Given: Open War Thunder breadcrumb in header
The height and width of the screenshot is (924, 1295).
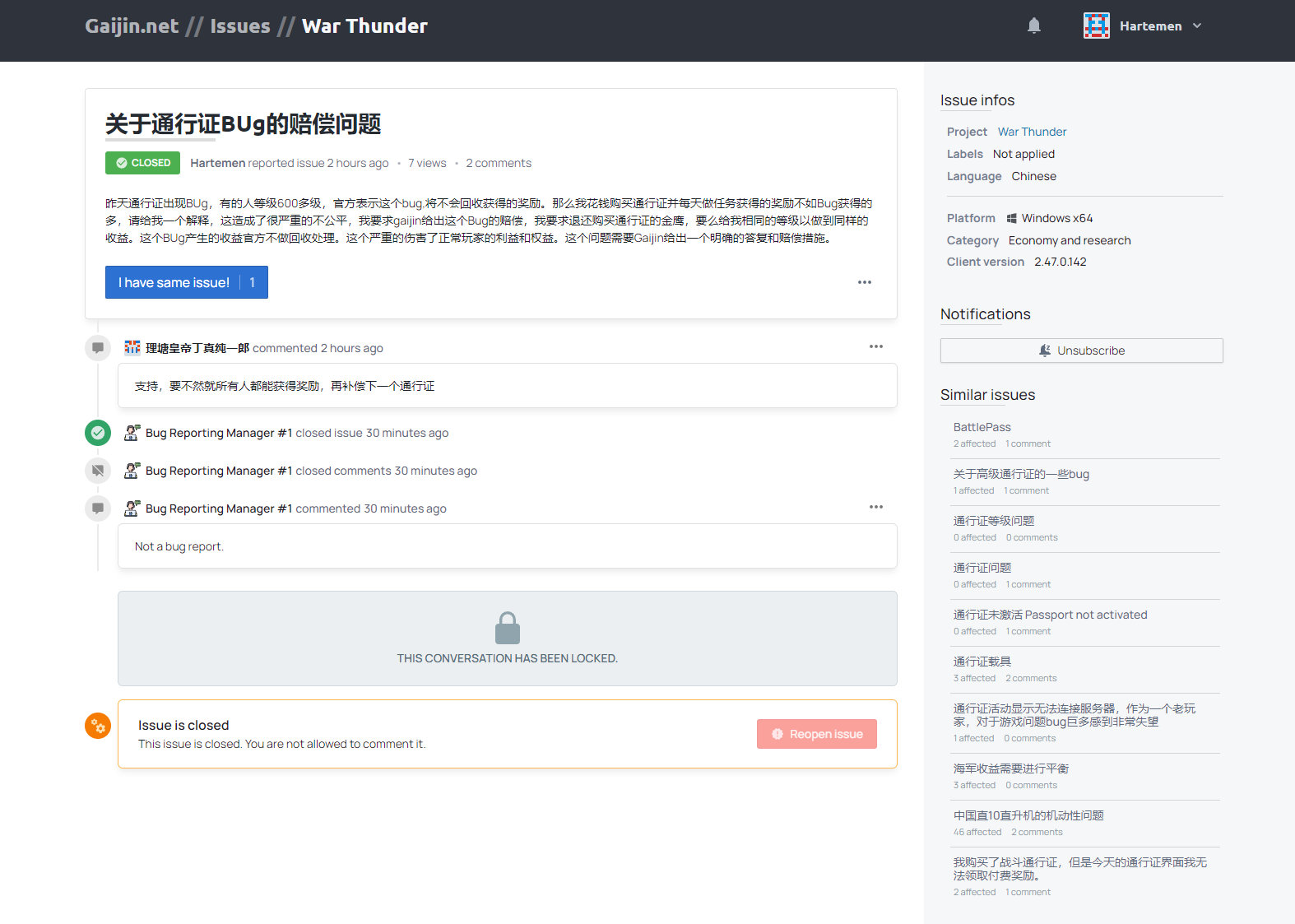Looking at the screenshot, I should click(364, 26).
